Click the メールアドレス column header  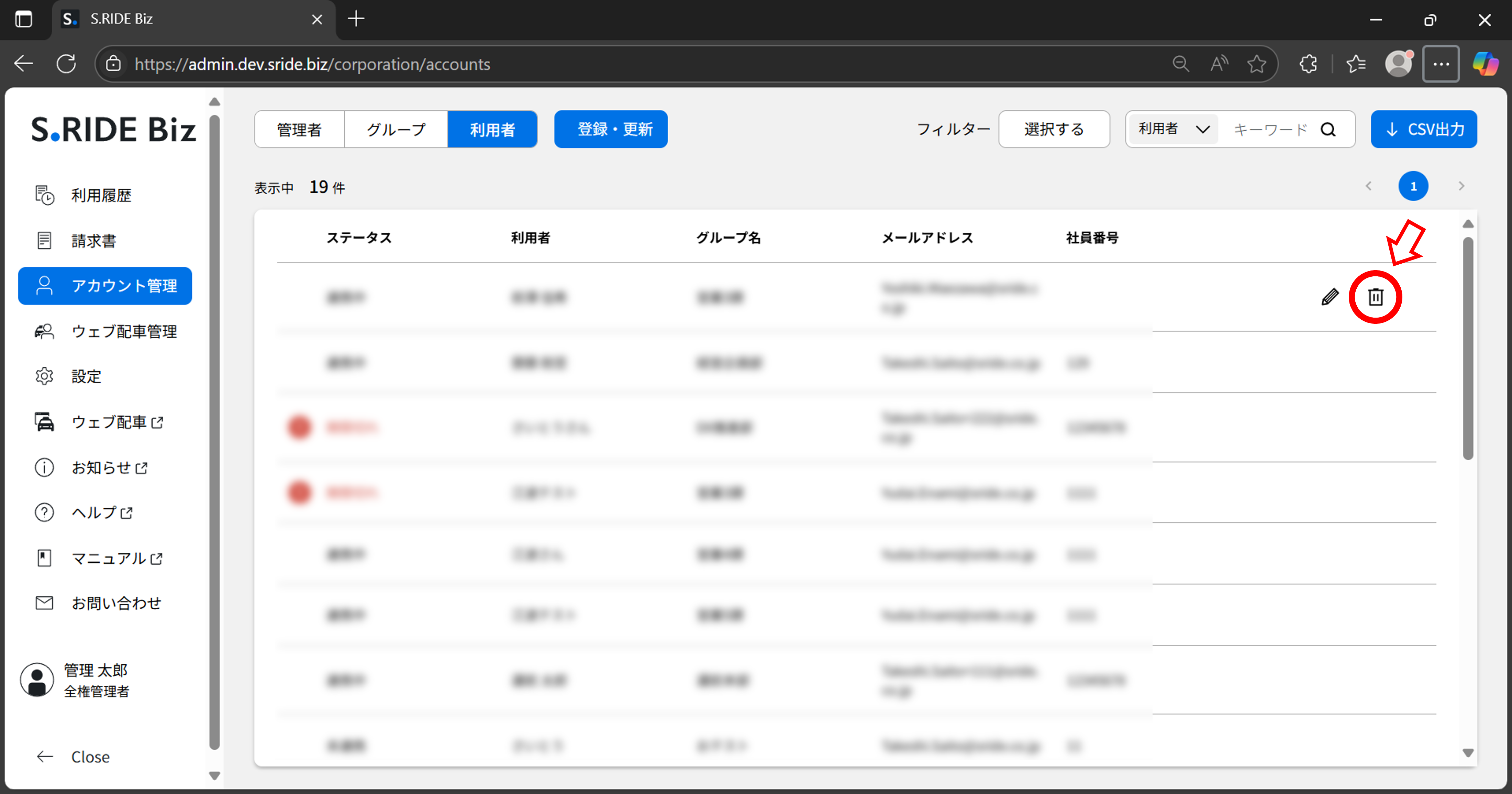point(928,237)
